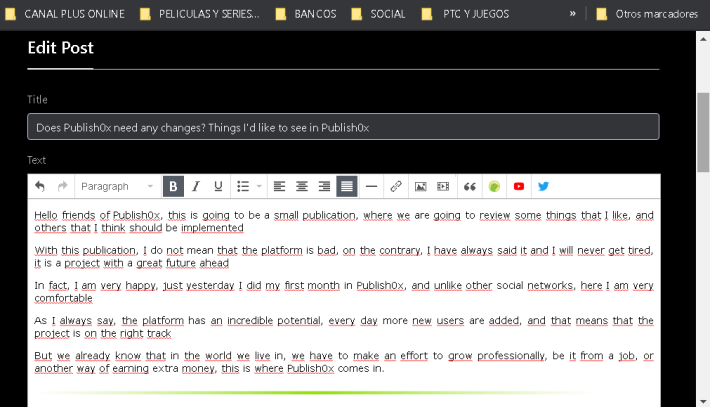Embed a Twitter tweet
This screenshot has height=407, width=710.
pyautogui.click(x=543, y=186)
